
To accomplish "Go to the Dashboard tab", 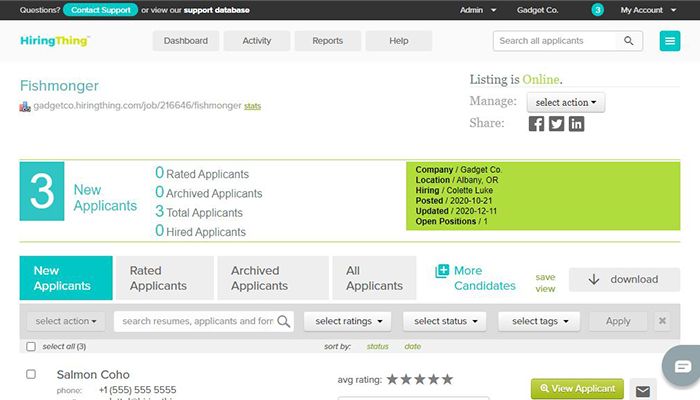I will [186, 41].
